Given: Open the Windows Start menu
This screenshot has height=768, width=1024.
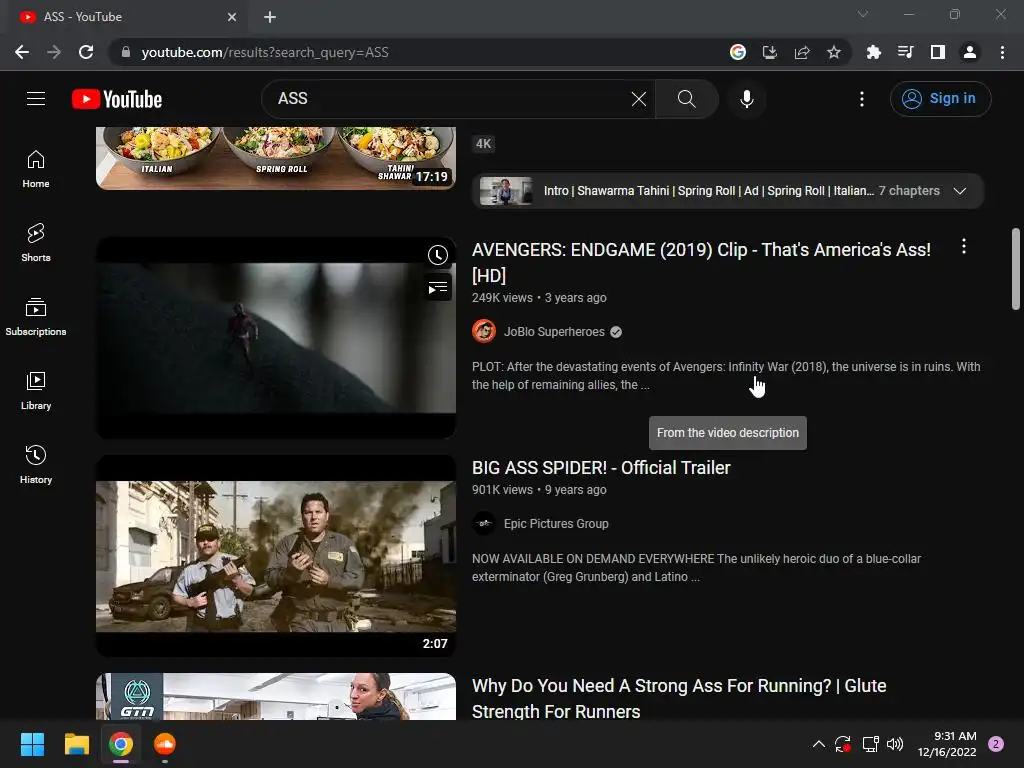Looking at the screenshot, I should coord(32,744).
